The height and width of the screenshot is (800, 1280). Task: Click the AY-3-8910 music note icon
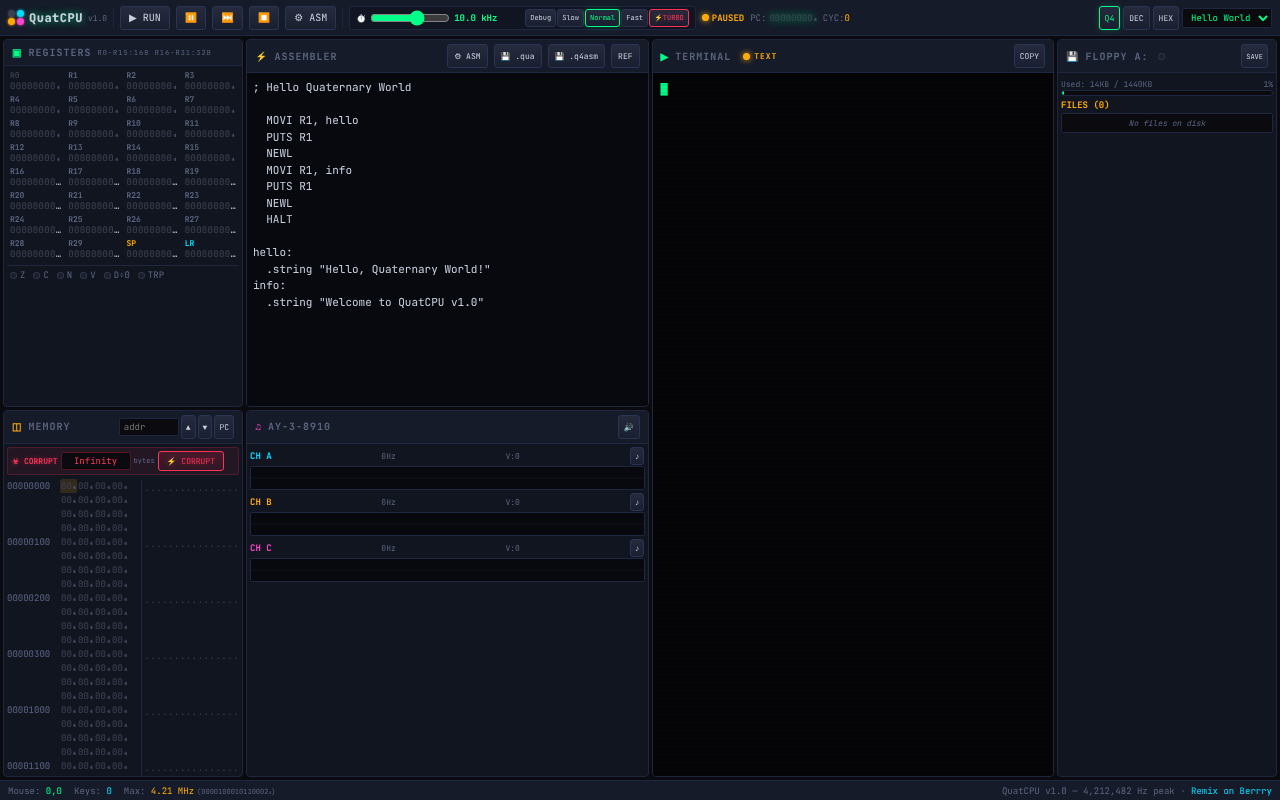pyautogui.click(x=258, y=427)
